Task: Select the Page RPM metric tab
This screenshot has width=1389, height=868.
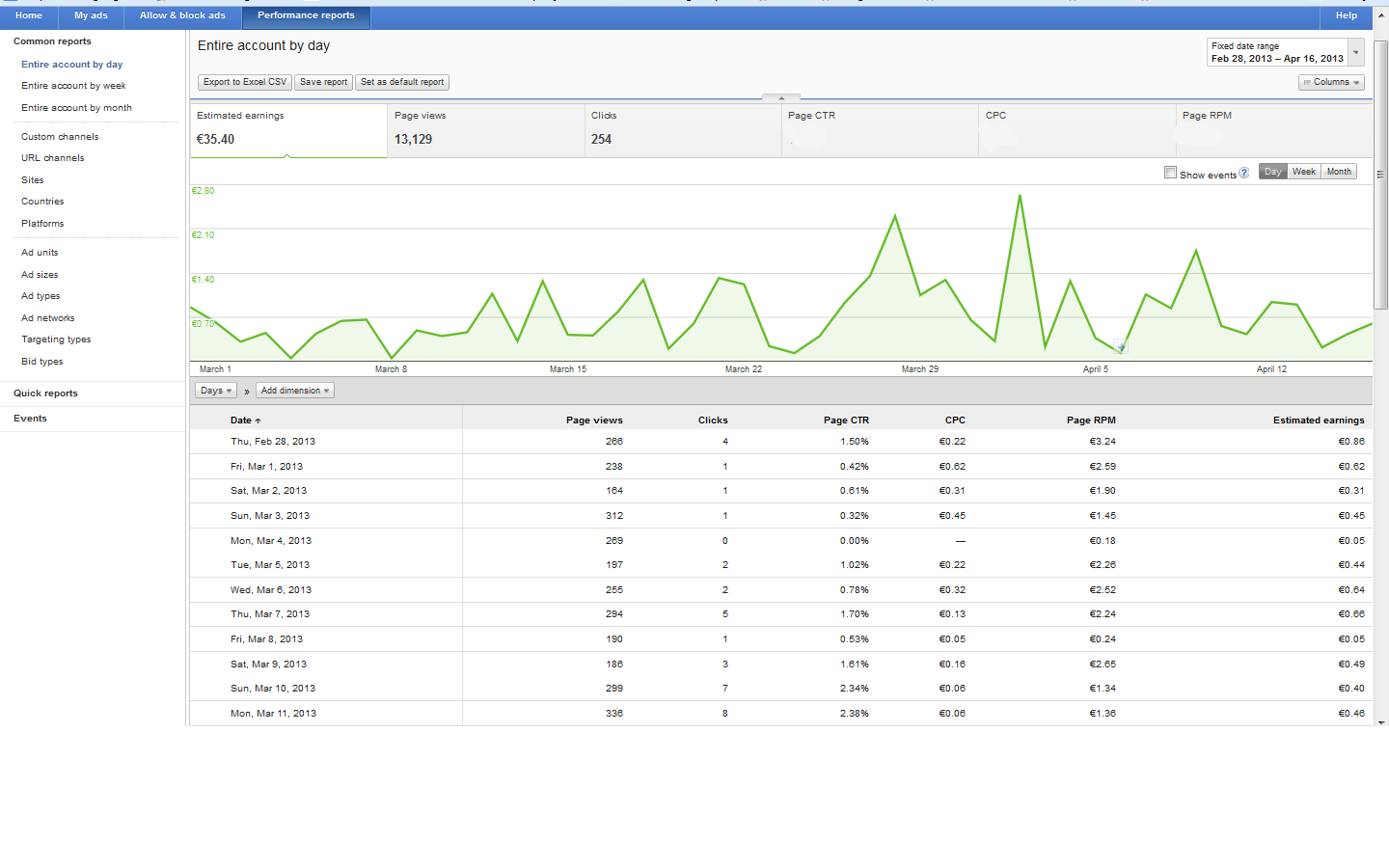Action: pyautogui.click(x=1273, y=130)
